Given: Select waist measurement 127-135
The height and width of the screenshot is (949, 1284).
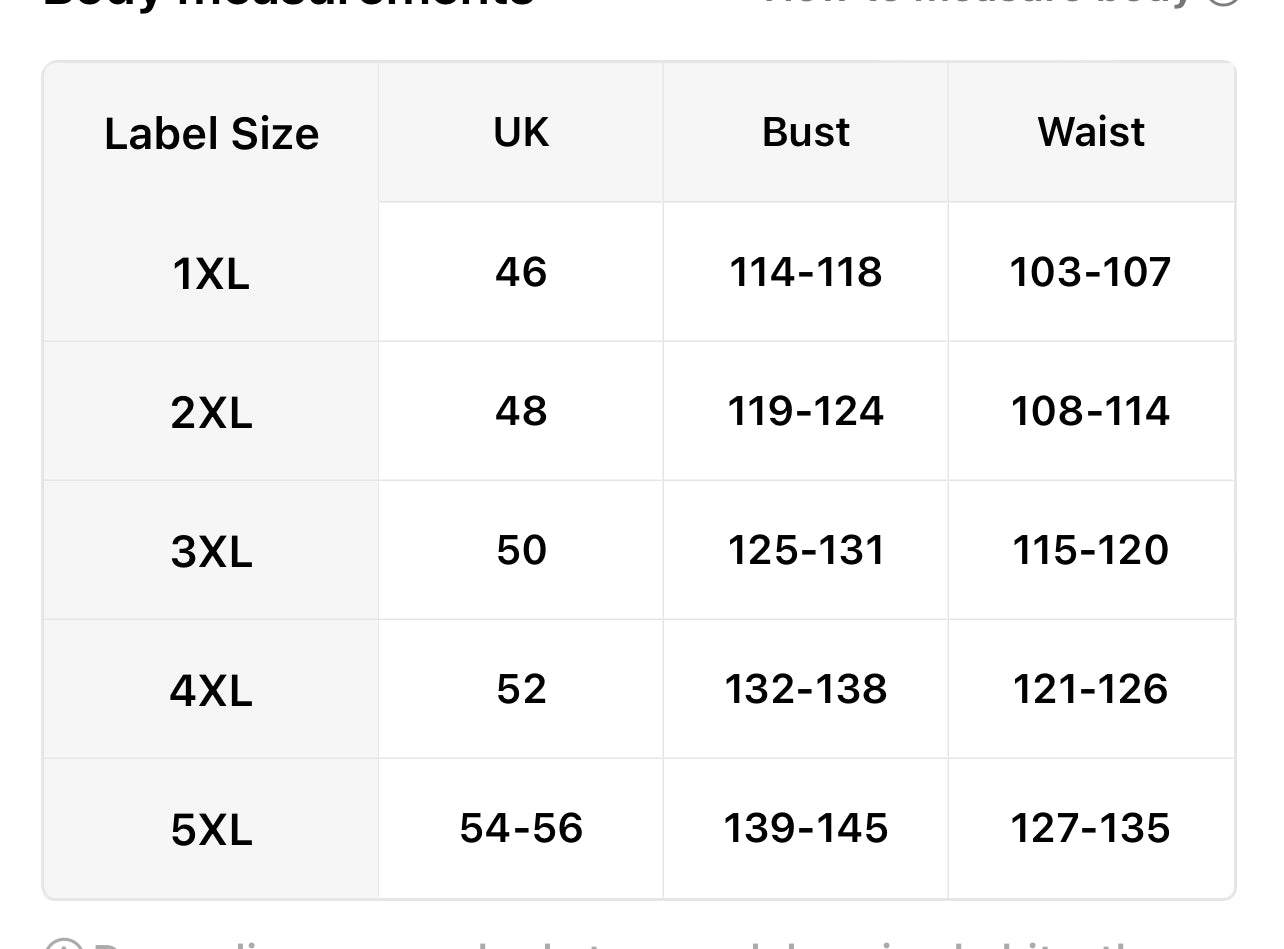Looking at the screenshot, I should (1091, 828).
